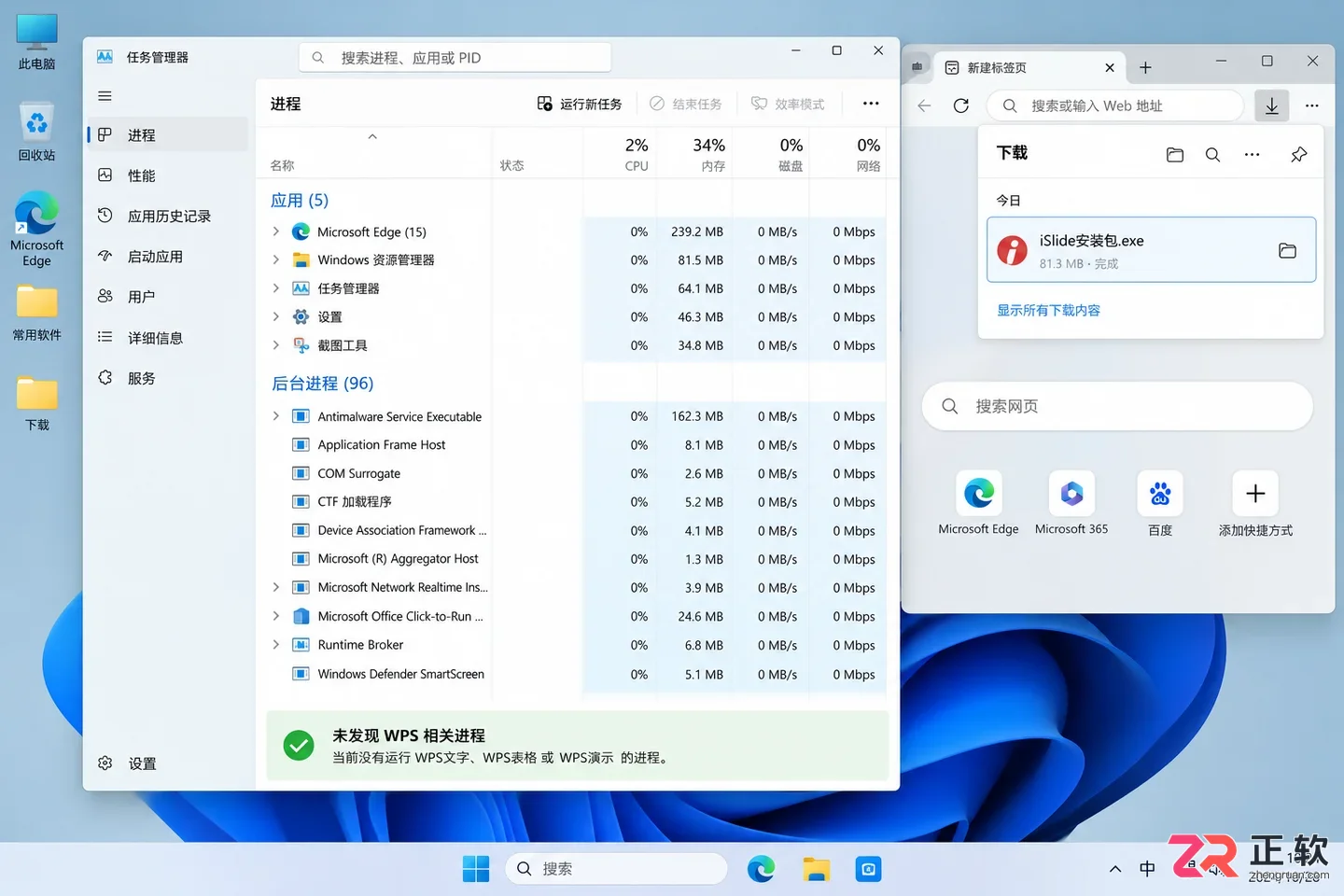
Task: Expand the 设置 process row
Action: click(276, 316)
